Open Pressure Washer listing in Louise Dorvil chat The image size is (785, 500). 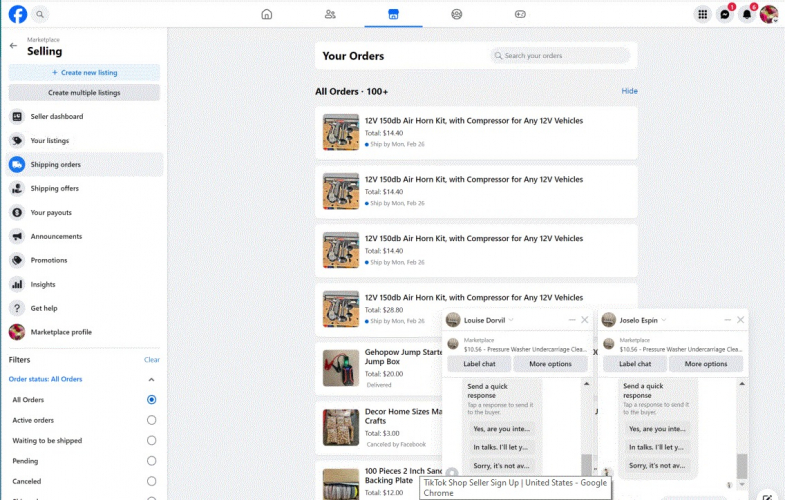518,345
